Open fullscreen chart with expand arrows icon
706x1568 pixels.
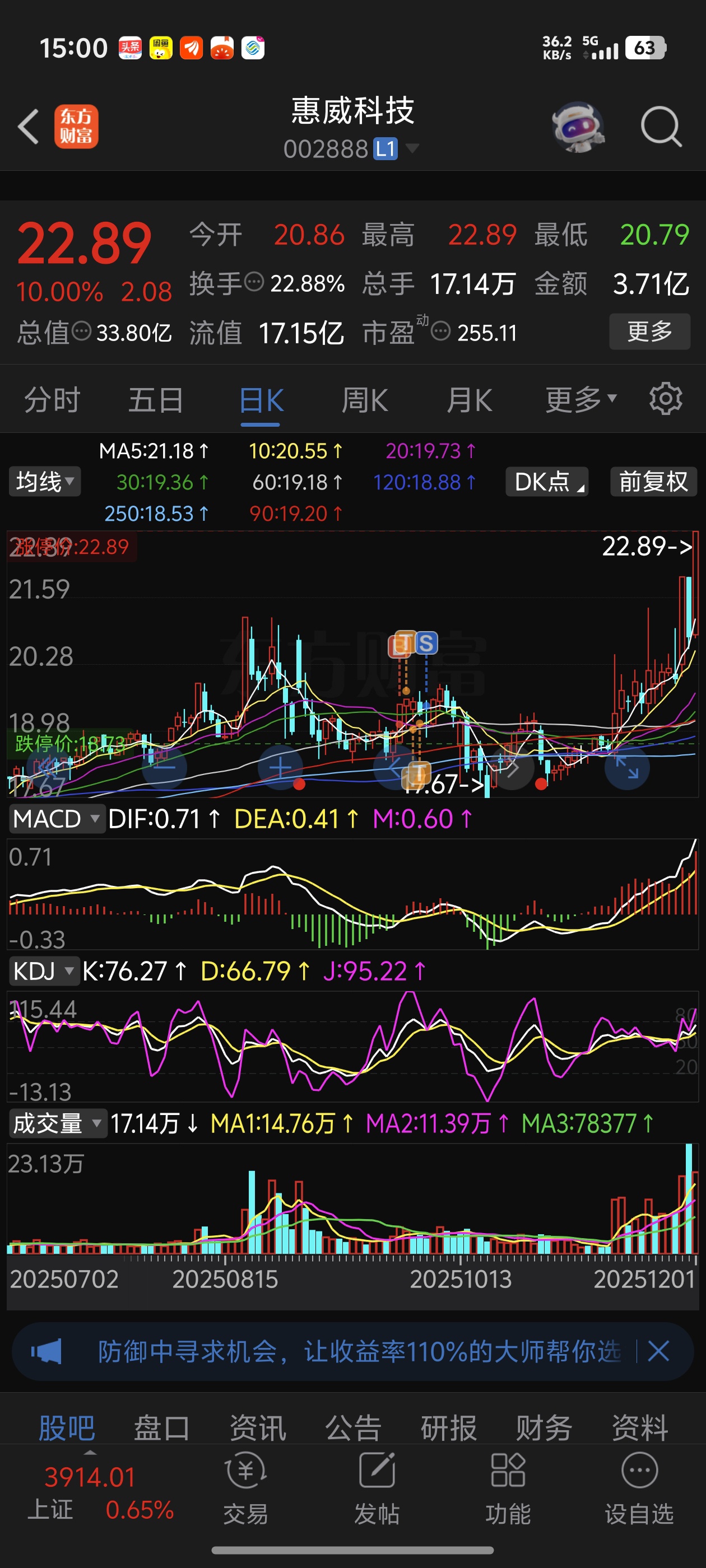(x=627, y=767)
